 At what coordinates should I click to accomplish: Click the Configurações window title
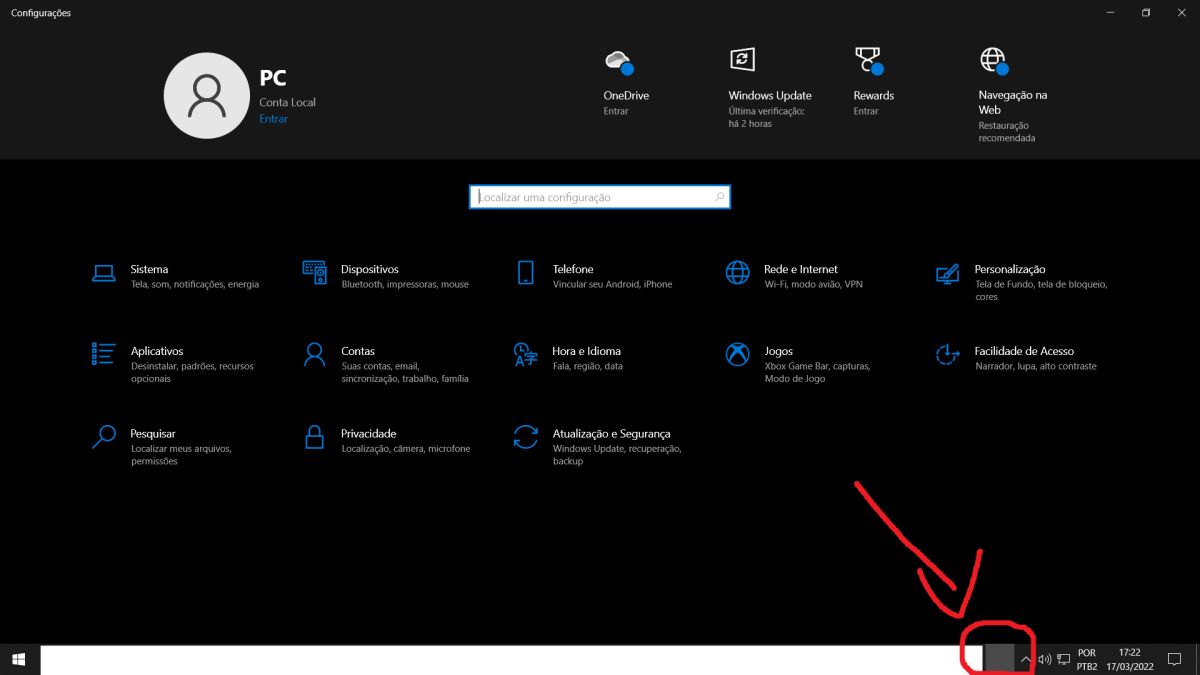(x=41, y=13)
